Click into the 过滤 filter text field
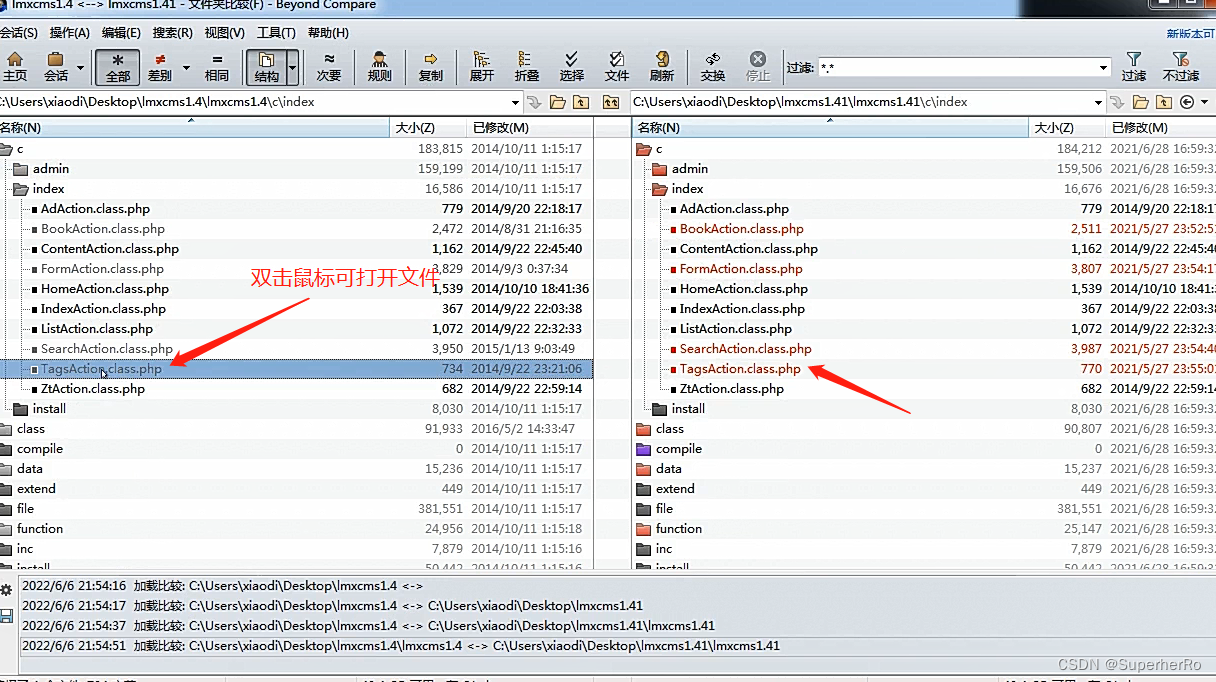The width and height of the screenshot is (1216, 682). [x=957, y=68]
